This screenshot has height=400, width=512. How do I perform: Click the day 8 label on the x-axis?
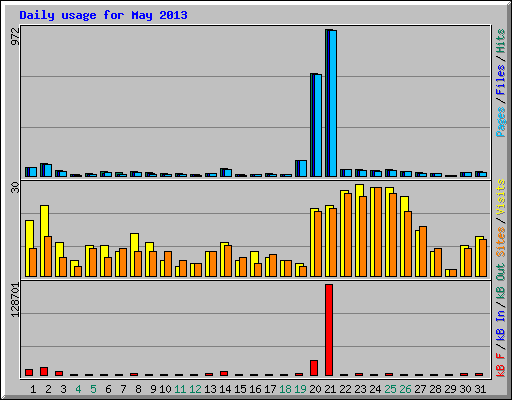point(138,389)
